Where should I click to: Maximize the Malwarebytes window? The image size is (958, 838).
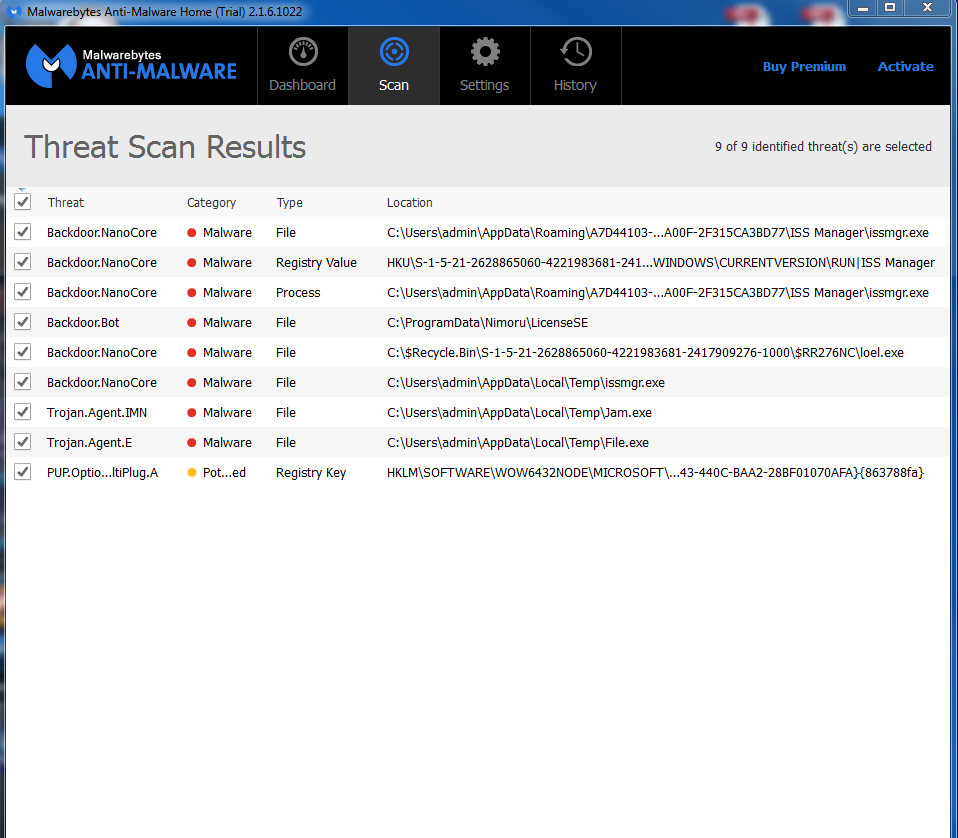pos(890,8)
